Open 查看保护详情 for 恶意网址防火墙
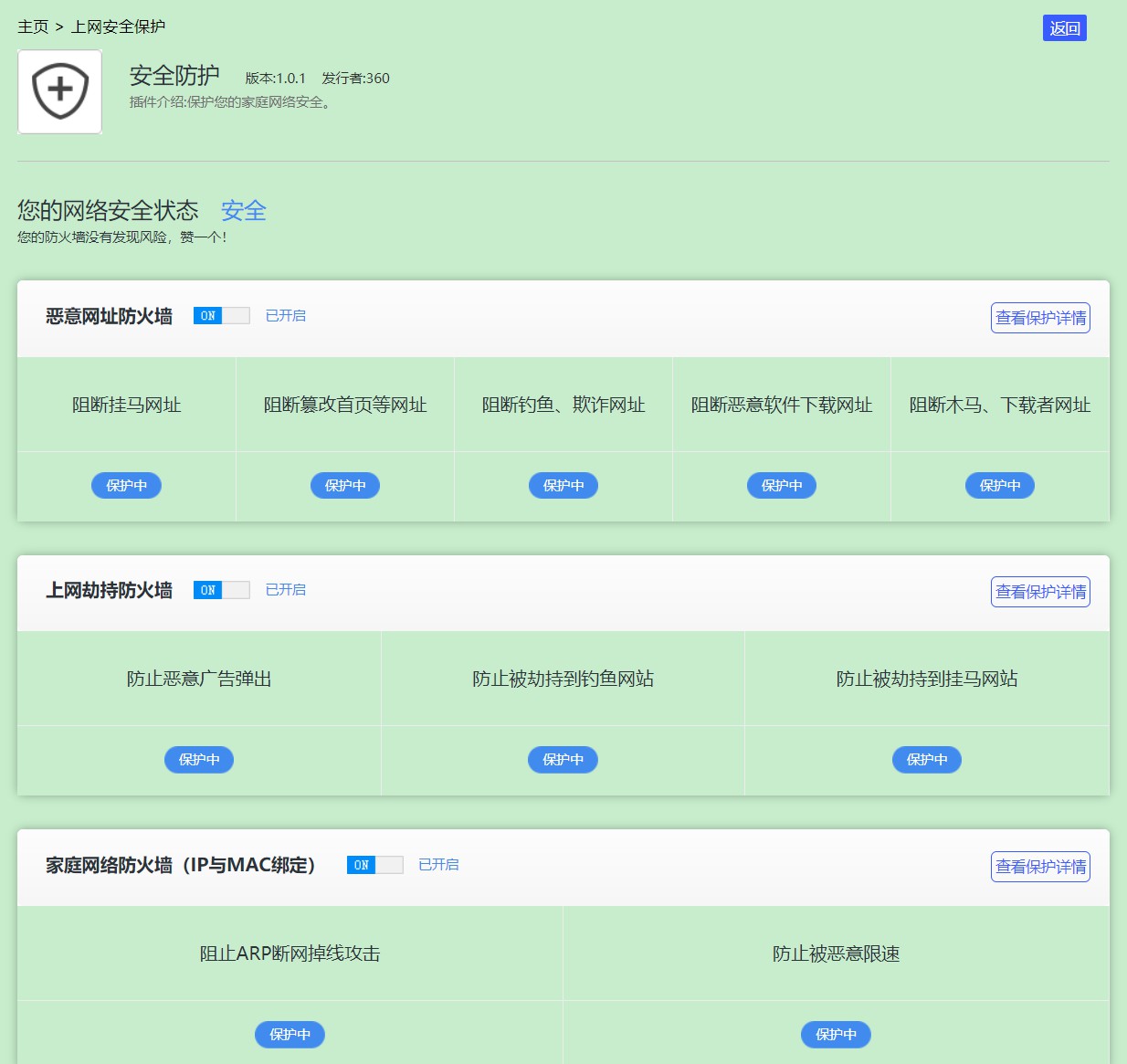 pos(1040,318)
